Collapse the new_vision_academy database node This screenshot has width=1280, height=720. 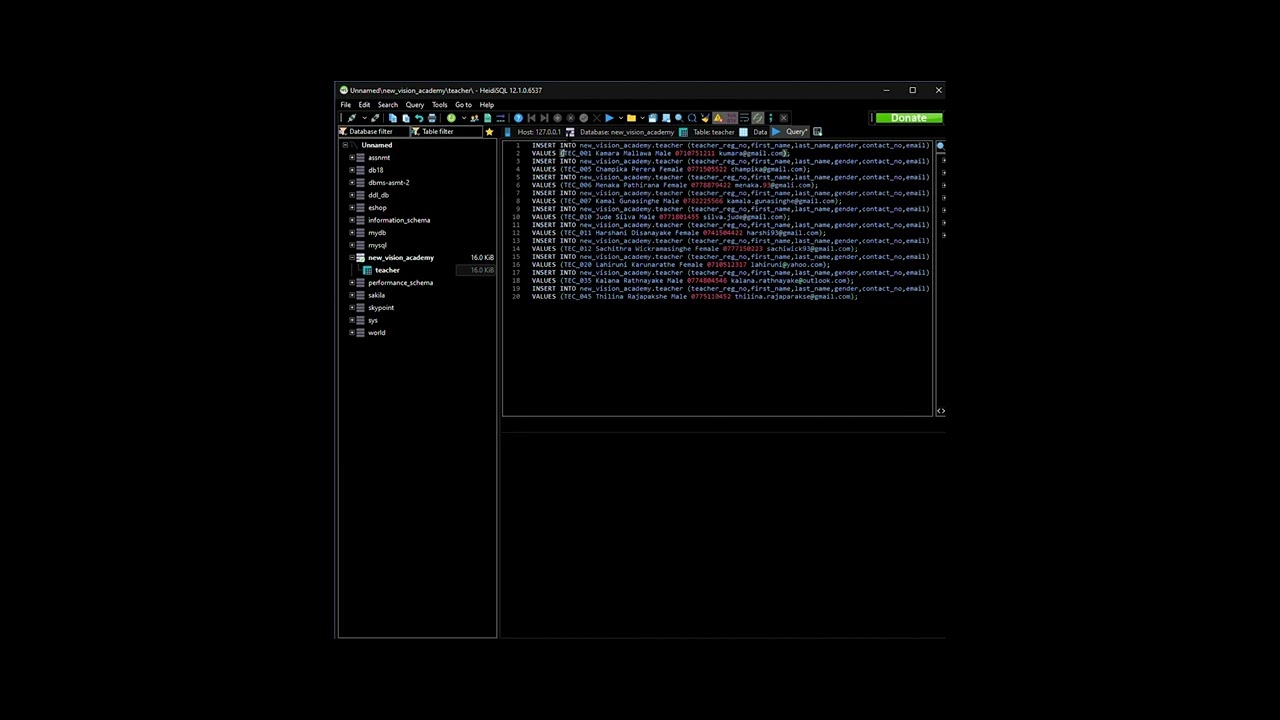click(352, 258)
